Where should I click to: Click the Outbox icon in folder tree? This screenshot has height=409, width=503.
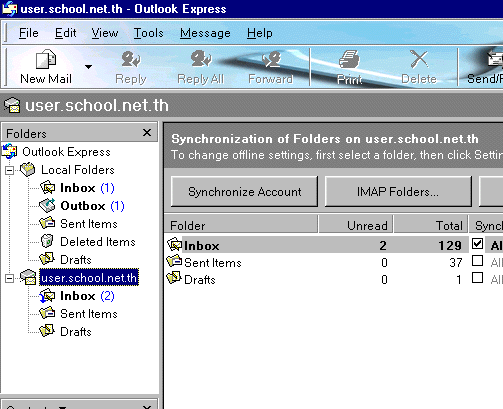coord(47,205)
